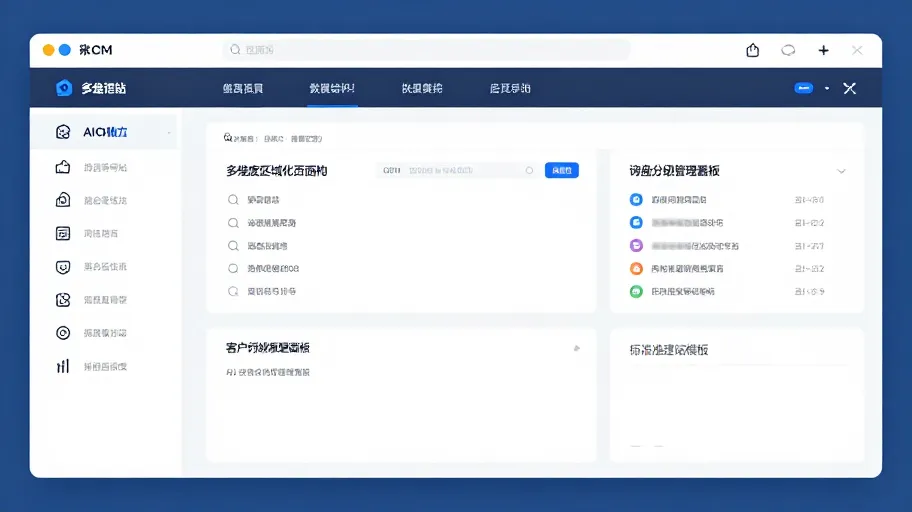Open the AIO item in the sidebar
Viewport: 912px width, 512px height.
pos(105,132)
